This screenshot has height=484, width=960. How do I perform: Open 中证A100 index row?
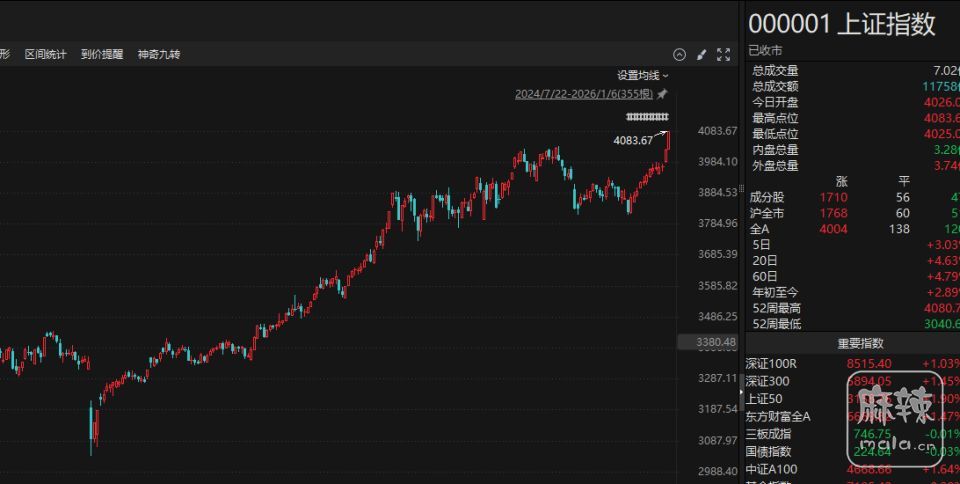(772, 469)
